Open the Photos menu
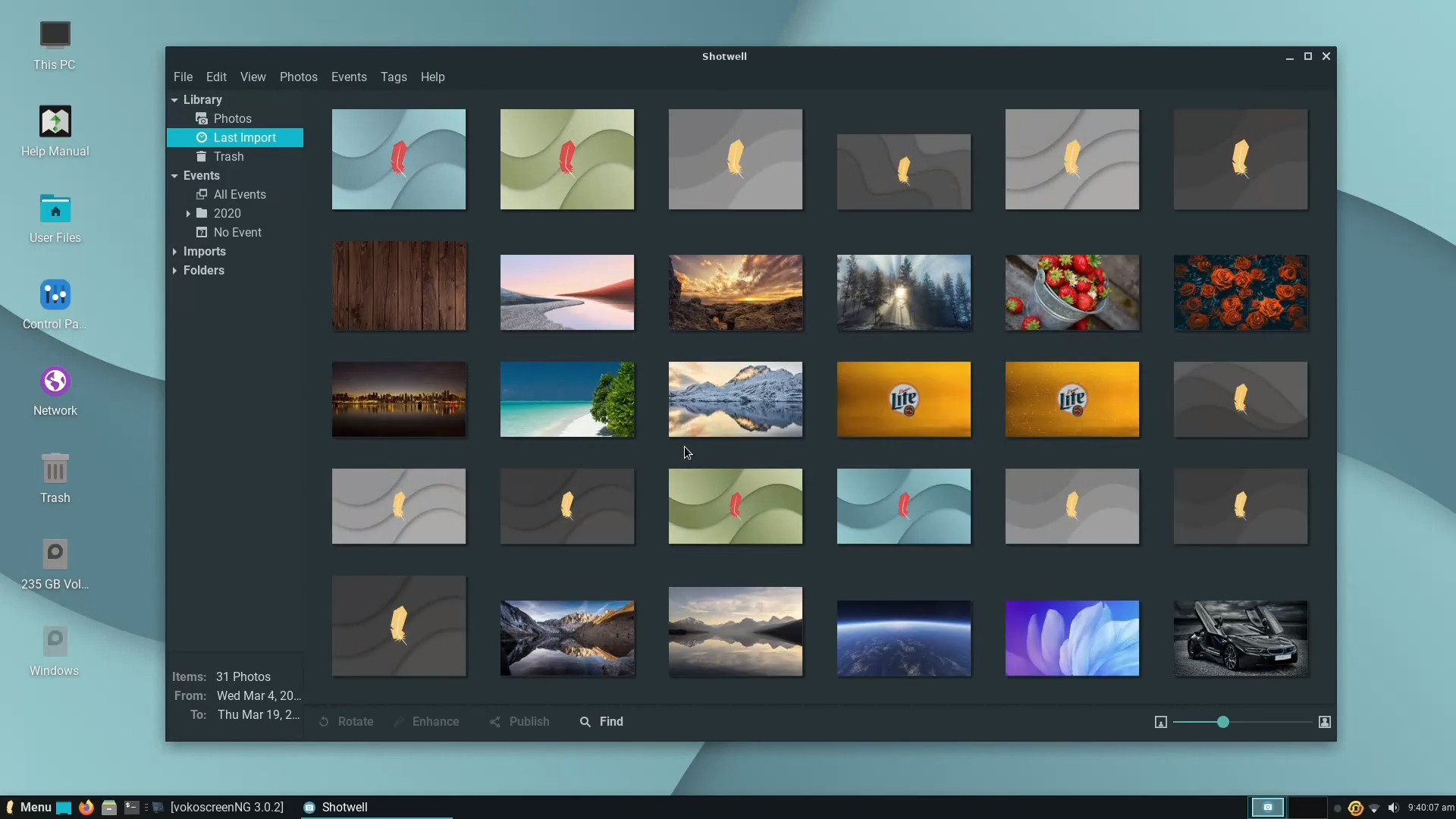 point(298,77)
